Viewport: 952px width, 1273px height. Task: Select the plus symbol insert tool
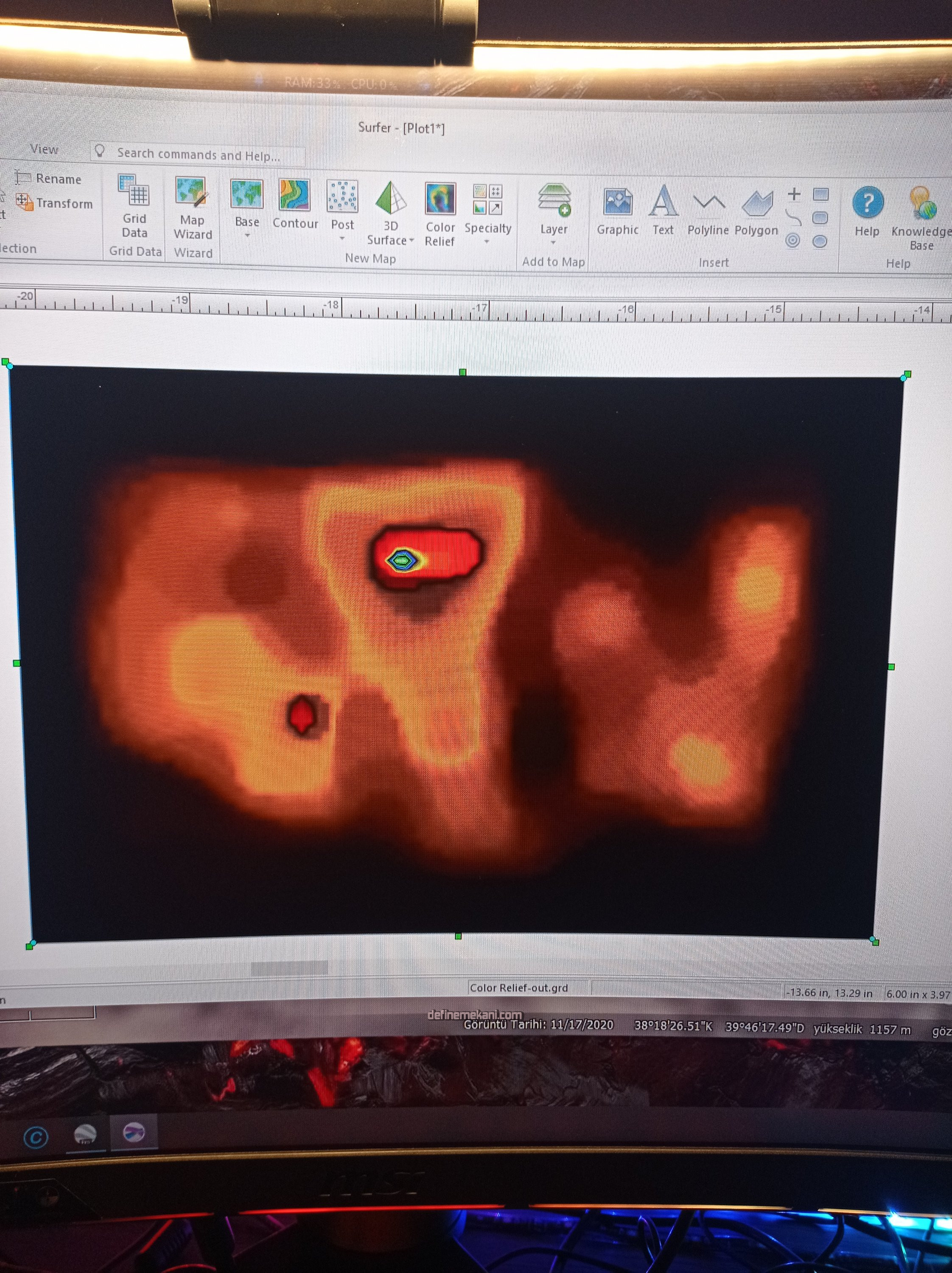tap(794, 194)
